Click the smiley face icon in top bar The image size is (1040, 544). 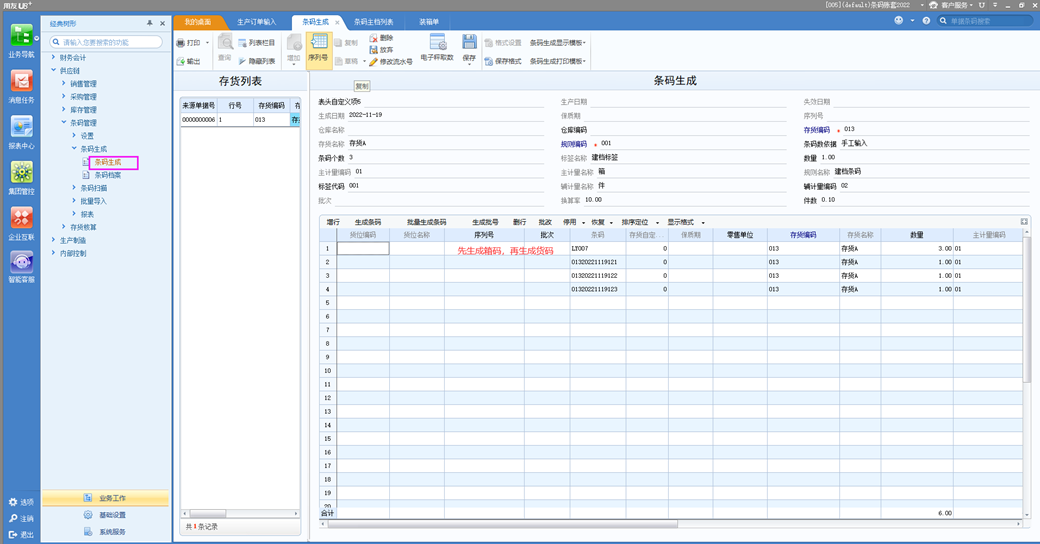click(x=899, y=21)
